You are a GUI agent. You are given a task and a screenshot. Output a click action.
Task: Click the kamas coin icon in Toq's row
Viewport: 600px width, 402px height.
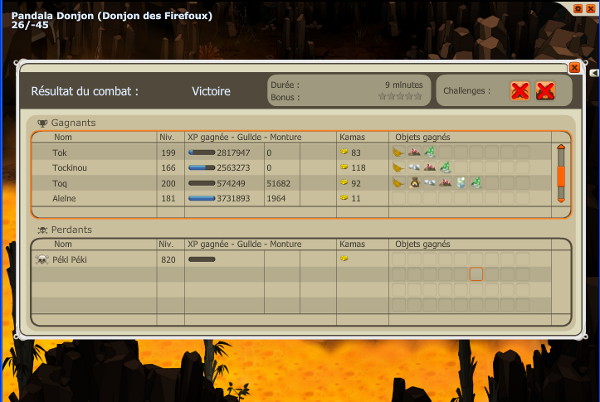point(344,182)
